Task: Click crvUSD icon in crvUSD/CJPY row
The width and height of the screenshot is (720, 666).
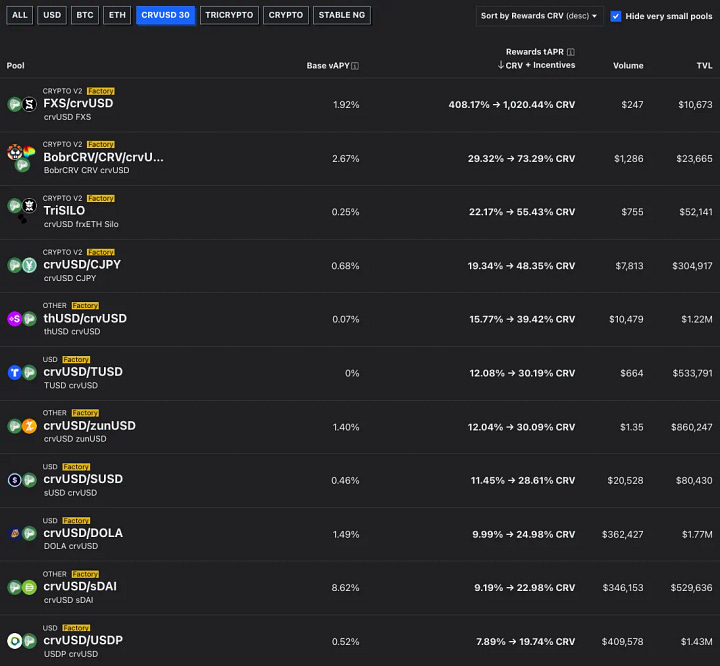Action: (x=15, y=265)
